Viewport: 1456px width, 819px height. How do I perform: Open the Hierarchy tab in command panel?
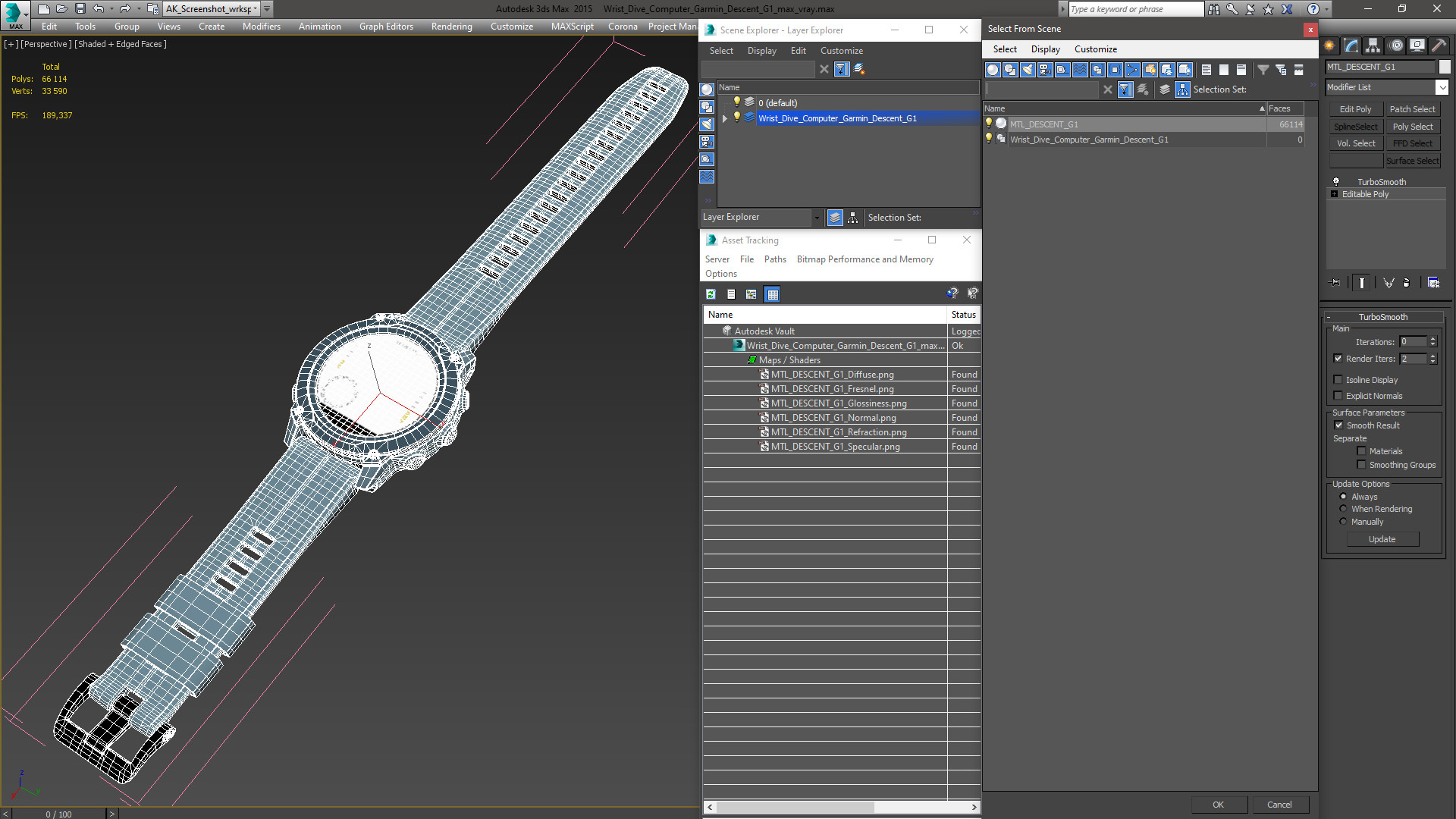[1373, 45]
